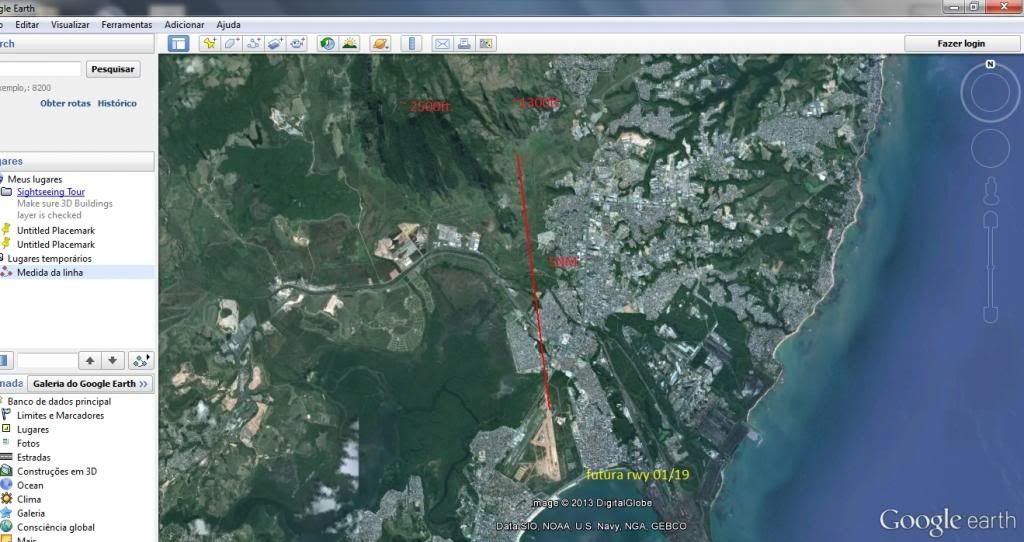This screenshot has width=1024, height=542.
Task: Click the Estradas road icon
Action: (x=6, y=457)
